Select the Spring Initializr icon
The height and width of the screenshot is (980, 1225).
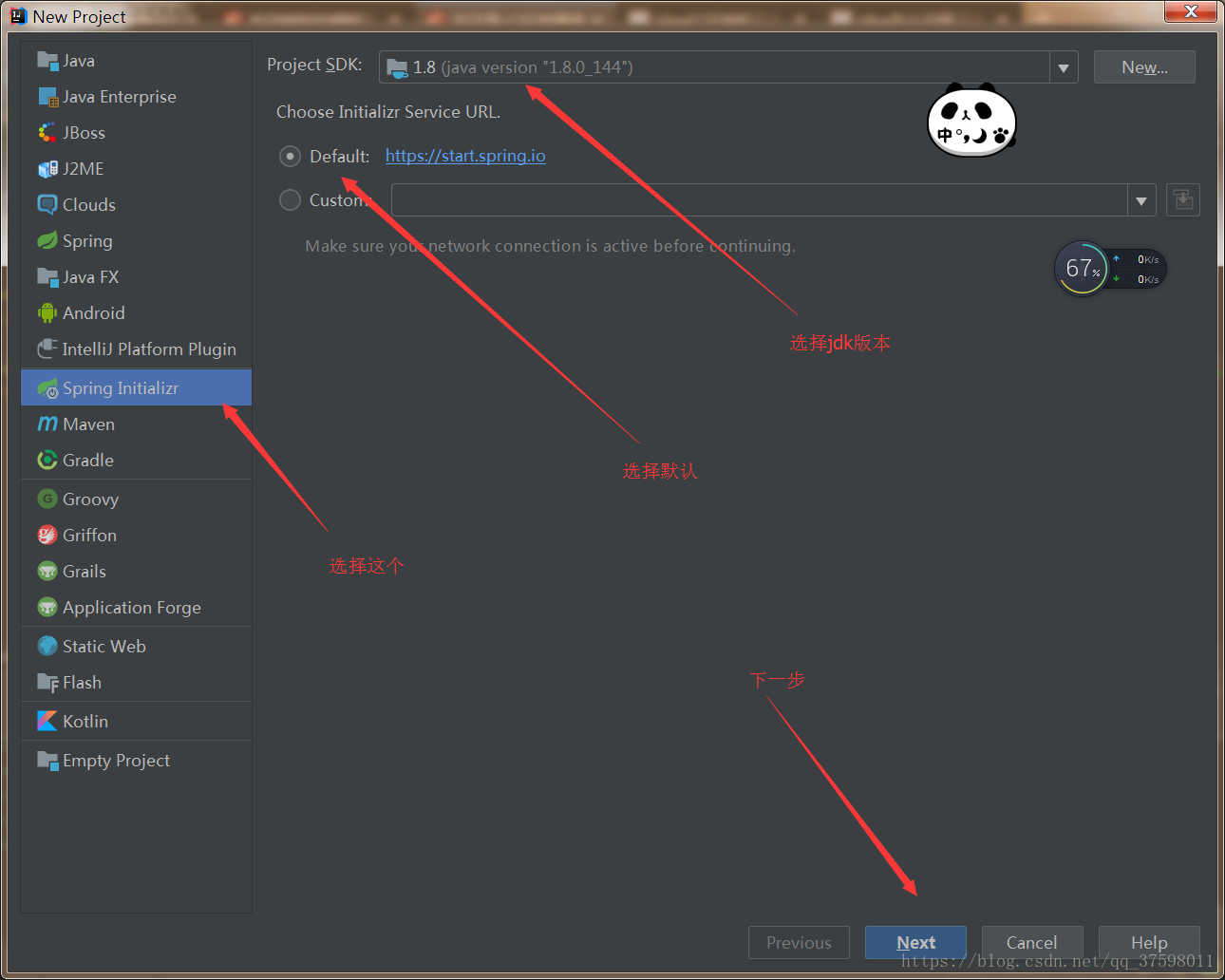(x=47, y=388)
